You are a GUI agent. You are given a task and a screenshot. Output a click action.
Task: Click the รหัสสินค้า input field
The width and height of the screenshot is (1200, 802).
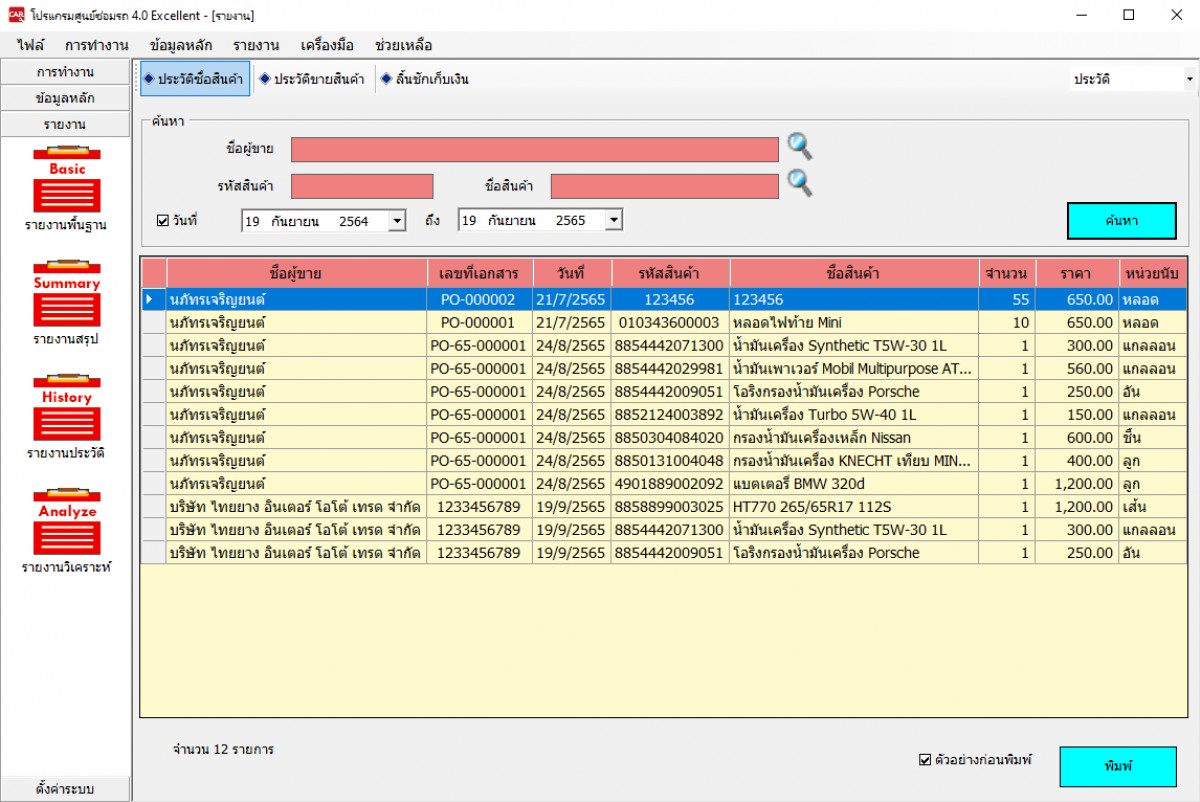[362, 186]
